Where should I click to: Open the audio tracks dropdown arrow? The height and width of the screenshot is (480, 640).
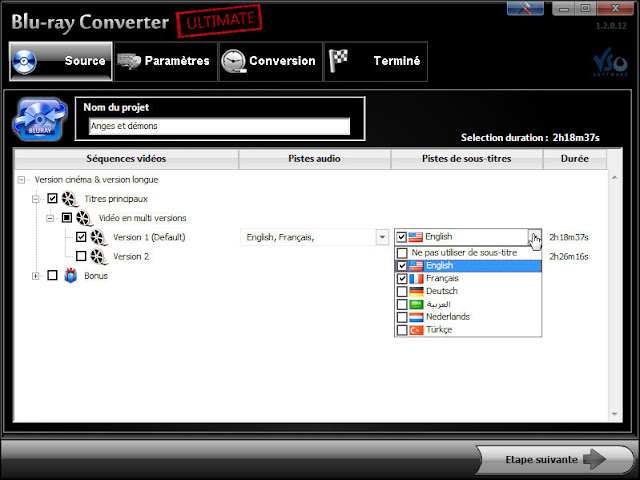[382, 237]
